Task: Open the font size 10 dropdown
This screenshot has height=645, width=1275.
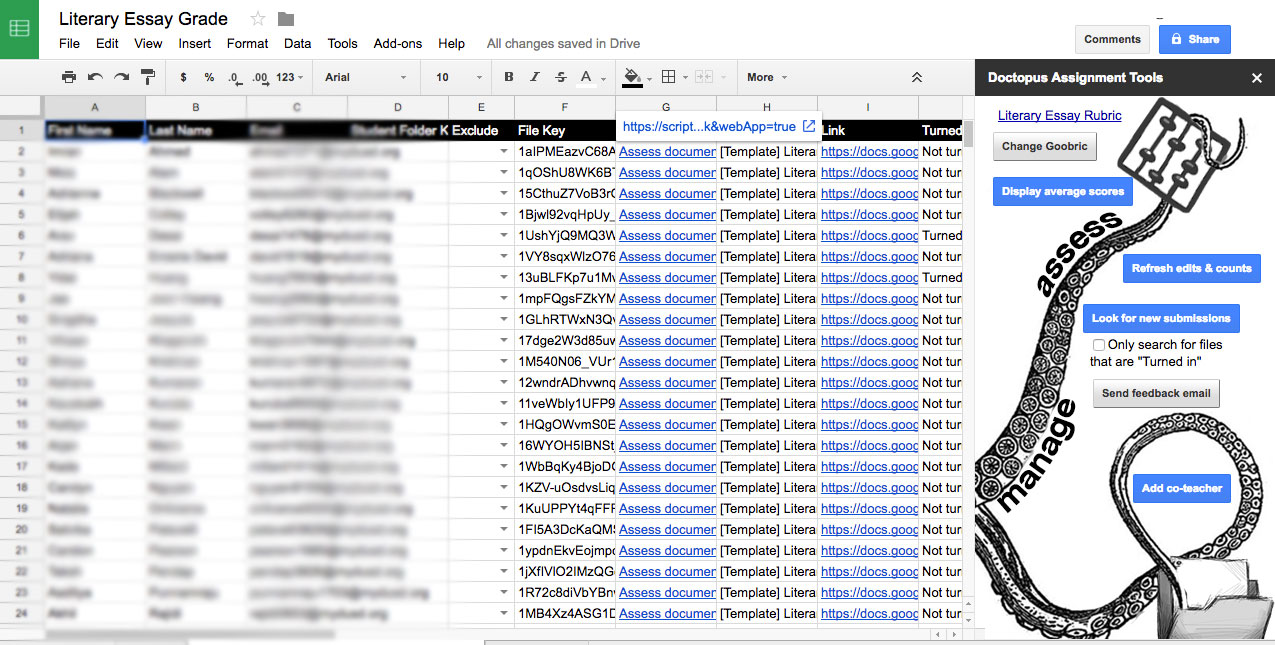Action: click(455, 77)
